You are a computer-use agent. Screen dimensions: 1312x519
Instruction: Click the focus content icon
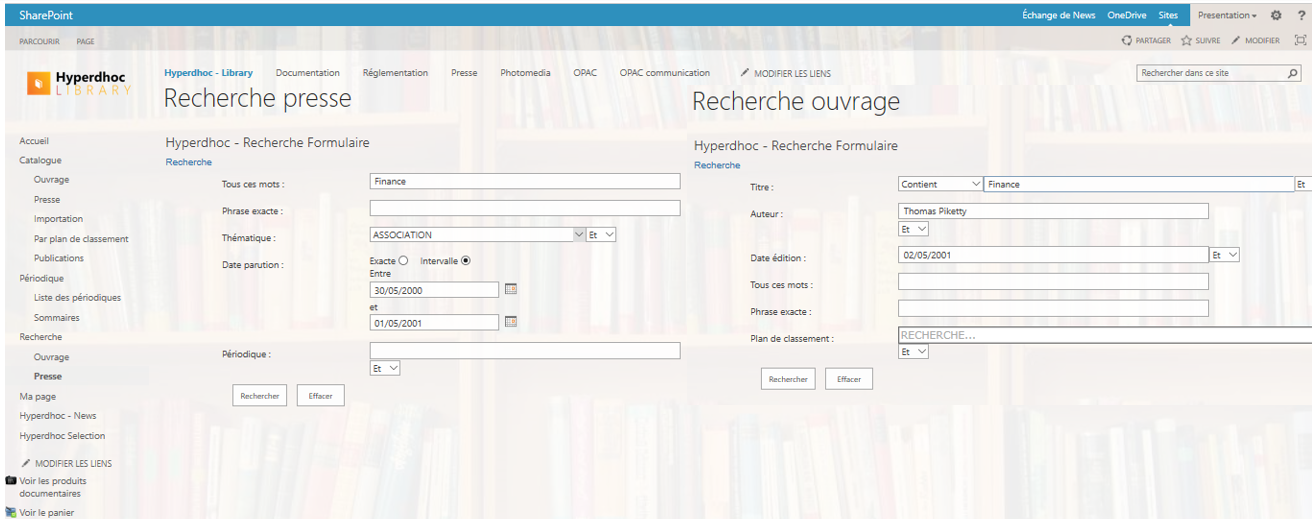click(x=1300, y=41)
